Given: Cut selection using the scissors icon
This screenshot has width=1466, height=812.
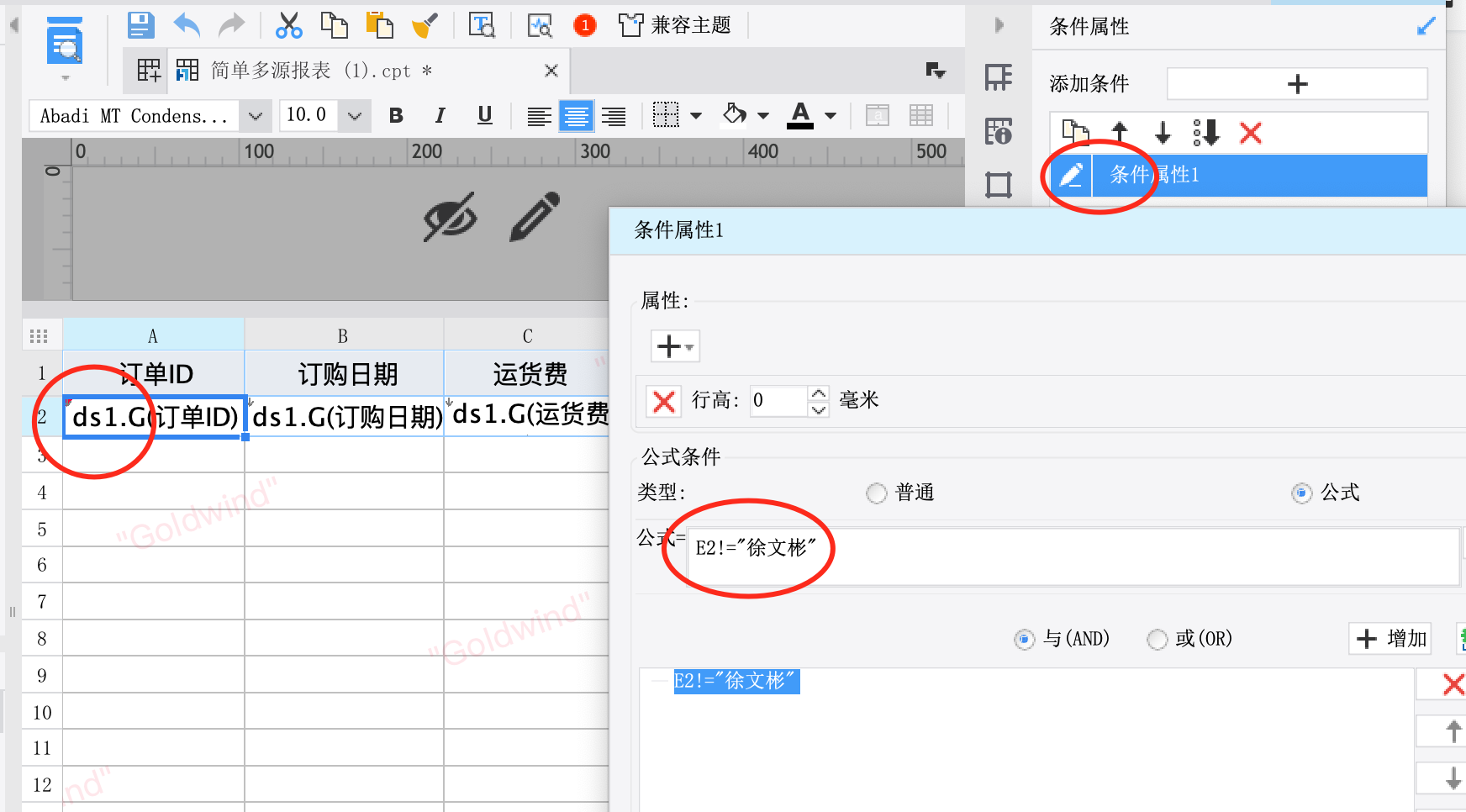Looking at the screenshot, I should tap(288, 25).
